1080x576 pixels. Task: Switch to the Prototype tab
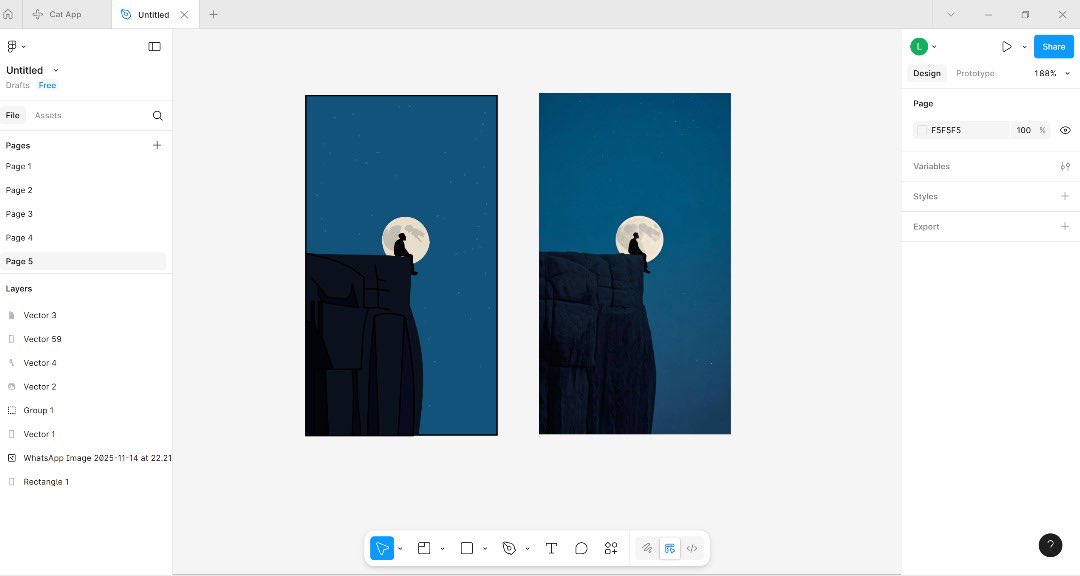(975, 73)
